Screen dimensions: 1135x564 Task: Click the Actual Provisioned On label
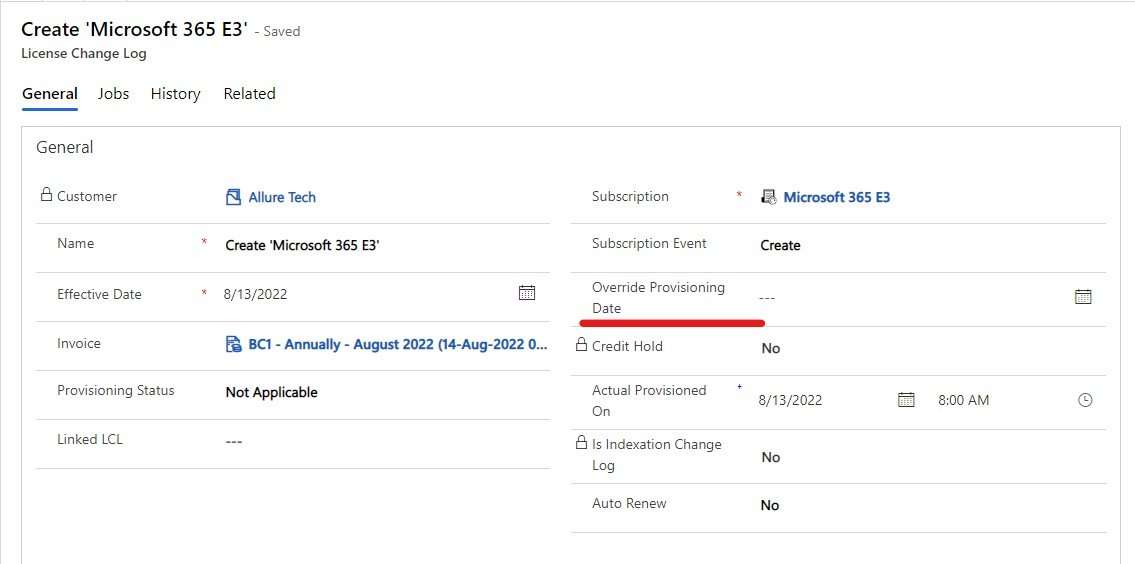click(x=649, y=400)
